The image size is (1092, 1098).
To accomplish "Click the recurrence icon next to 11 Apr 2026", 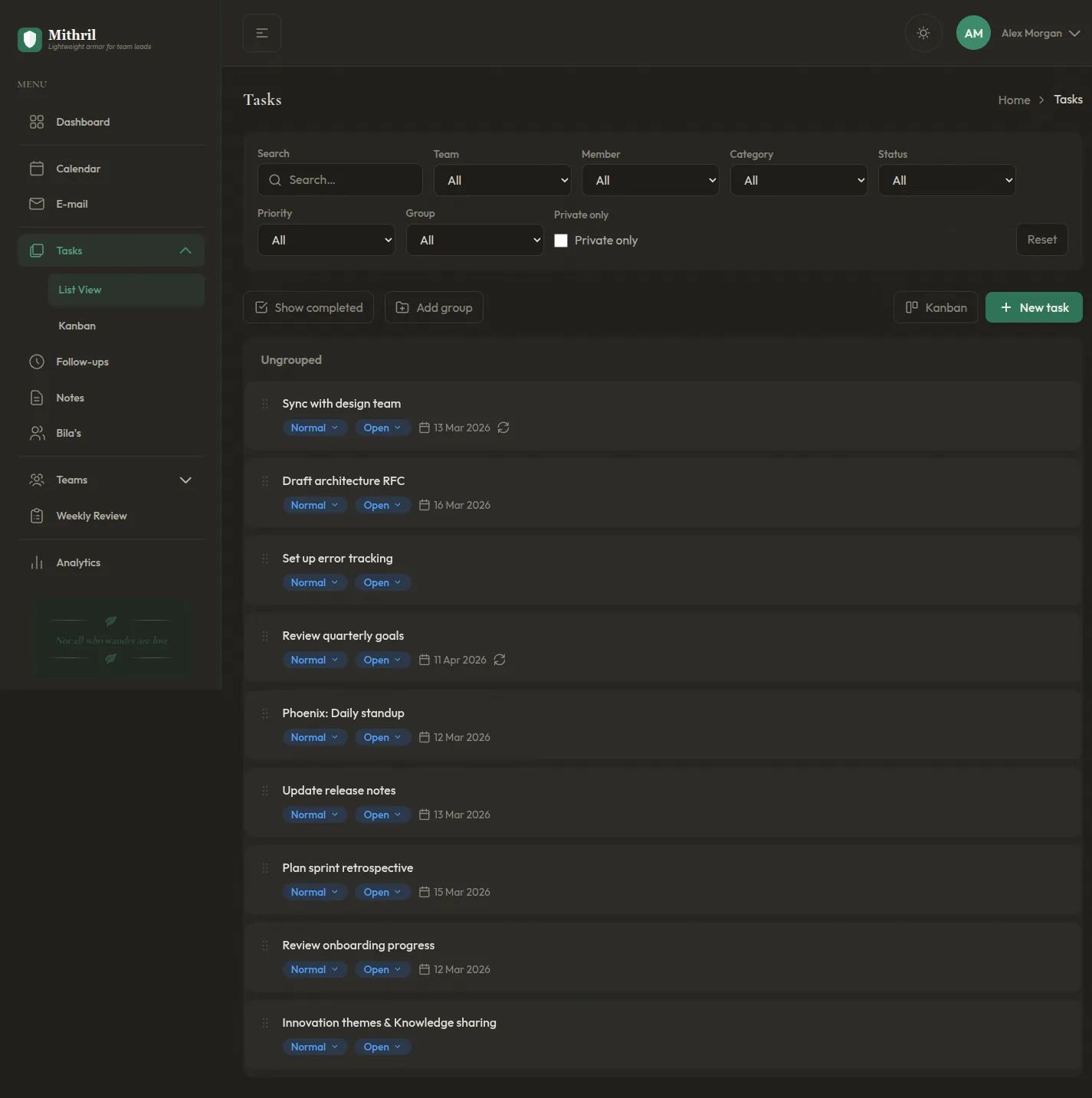I will coord(500,660).
